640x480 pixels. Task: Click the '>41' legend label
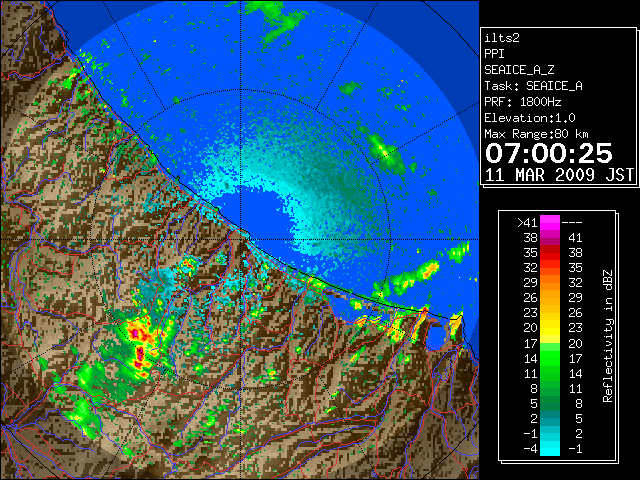tap(527, 223)
